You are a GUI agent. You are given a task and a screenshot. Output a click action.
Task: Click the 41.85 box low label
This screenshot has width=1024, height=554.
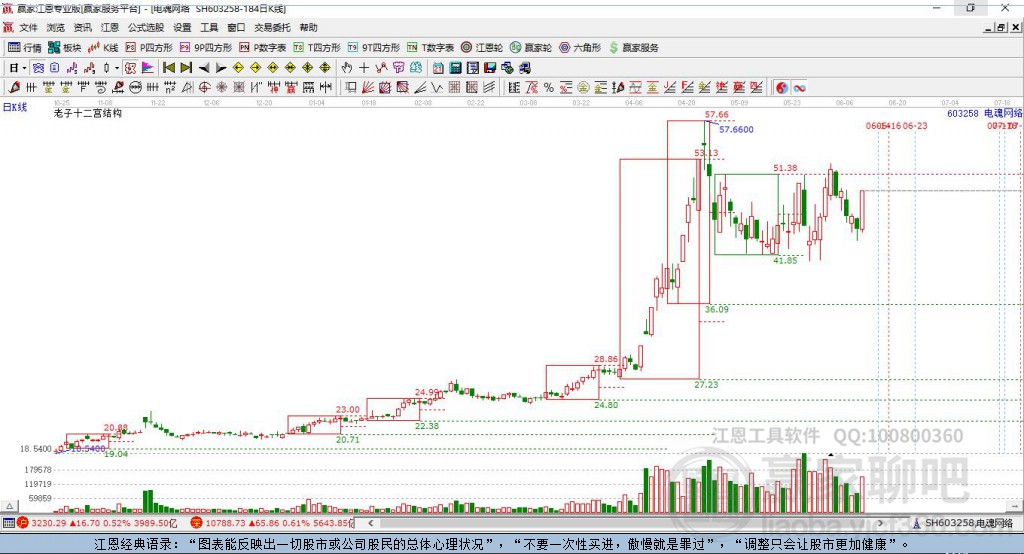pos(785,260)
